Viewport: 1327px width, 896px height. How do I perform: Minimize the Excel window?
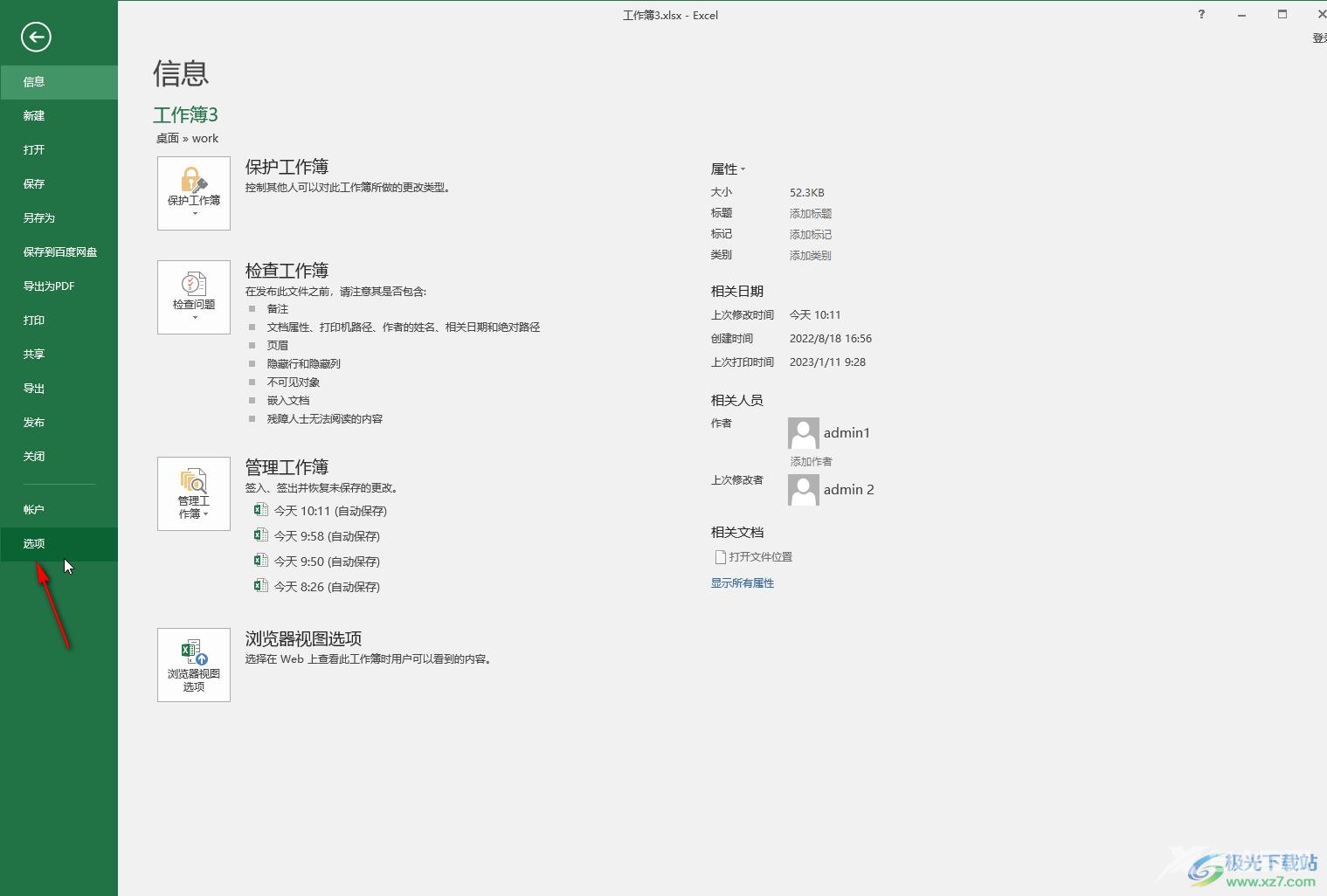(1241, 15)
